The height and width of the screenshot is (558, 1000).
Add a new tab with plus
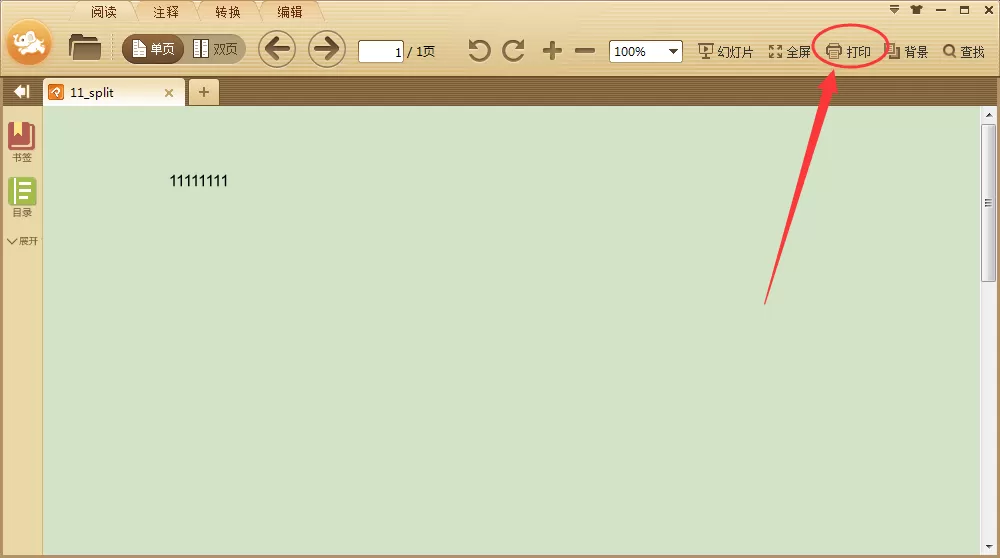tap(203, 92)
